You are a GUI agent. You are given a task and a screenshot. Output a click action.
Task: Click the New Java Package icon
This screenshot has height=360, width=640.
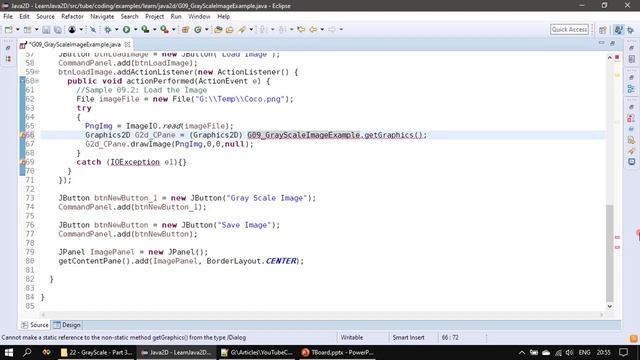(x=185, y=29)
